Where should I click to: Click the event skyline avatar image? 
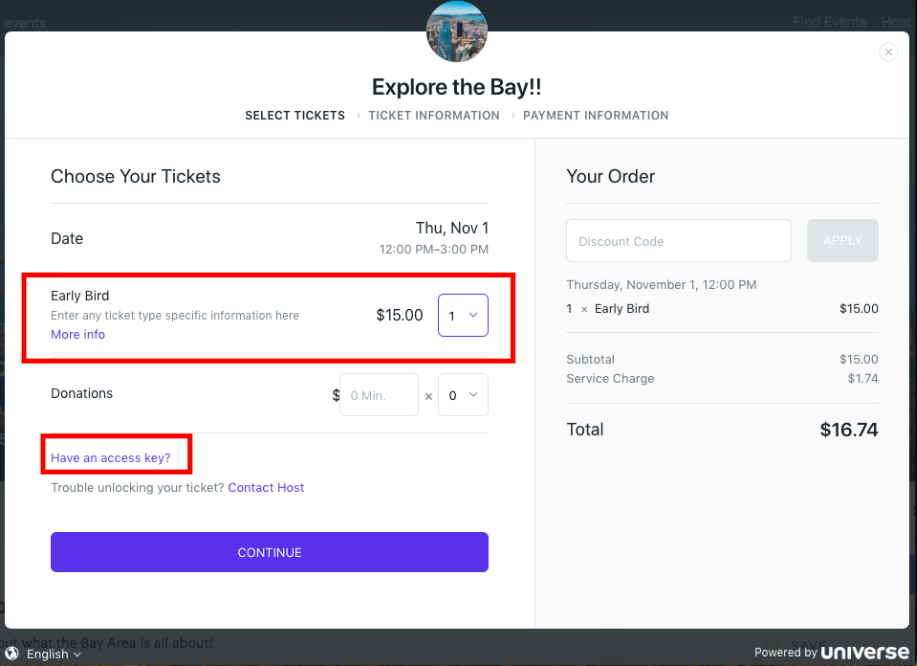[456, 31]
